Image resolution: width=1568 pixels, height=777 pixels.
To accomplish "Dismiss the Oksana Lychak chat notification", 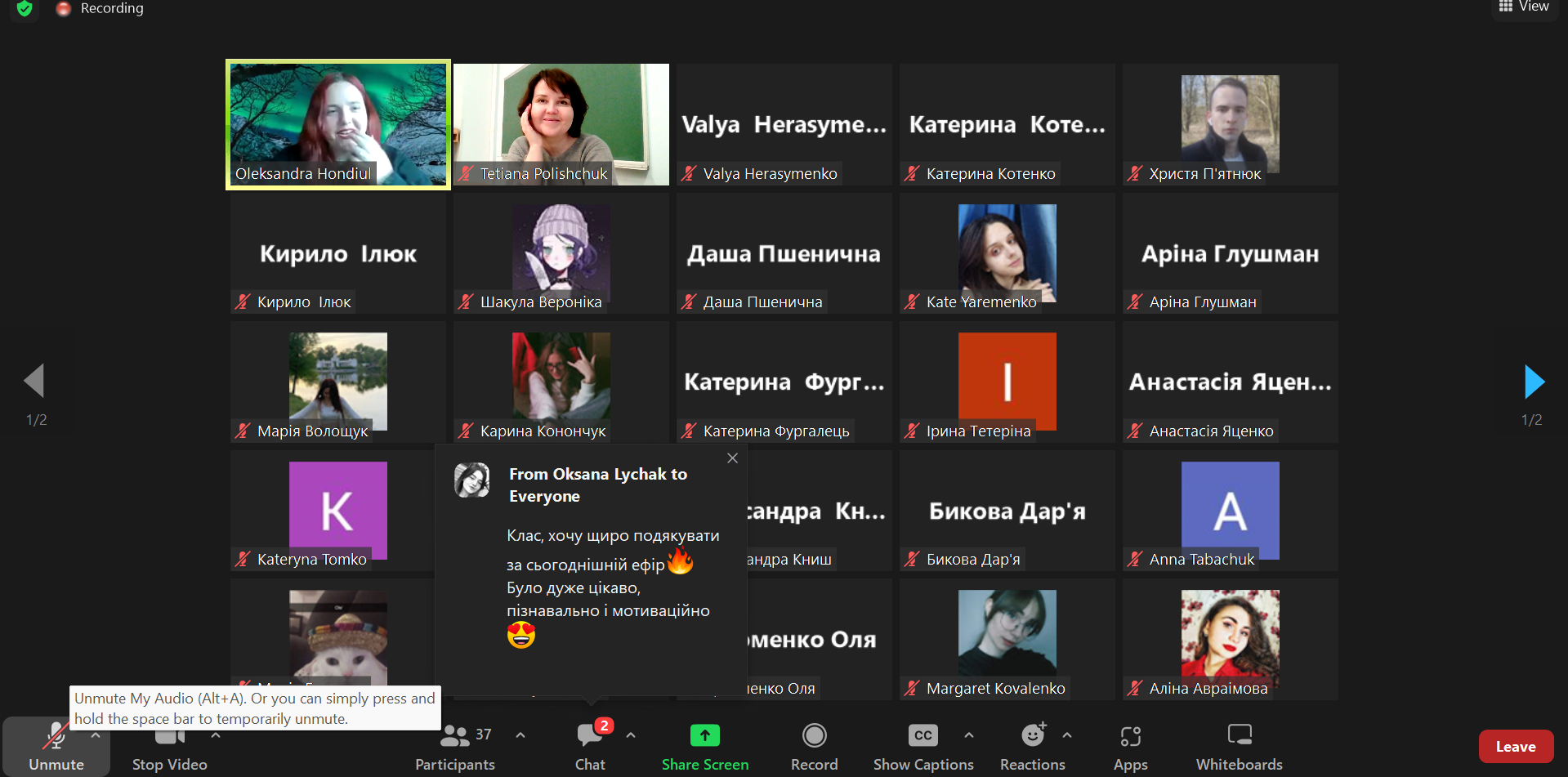I will 732,458.
